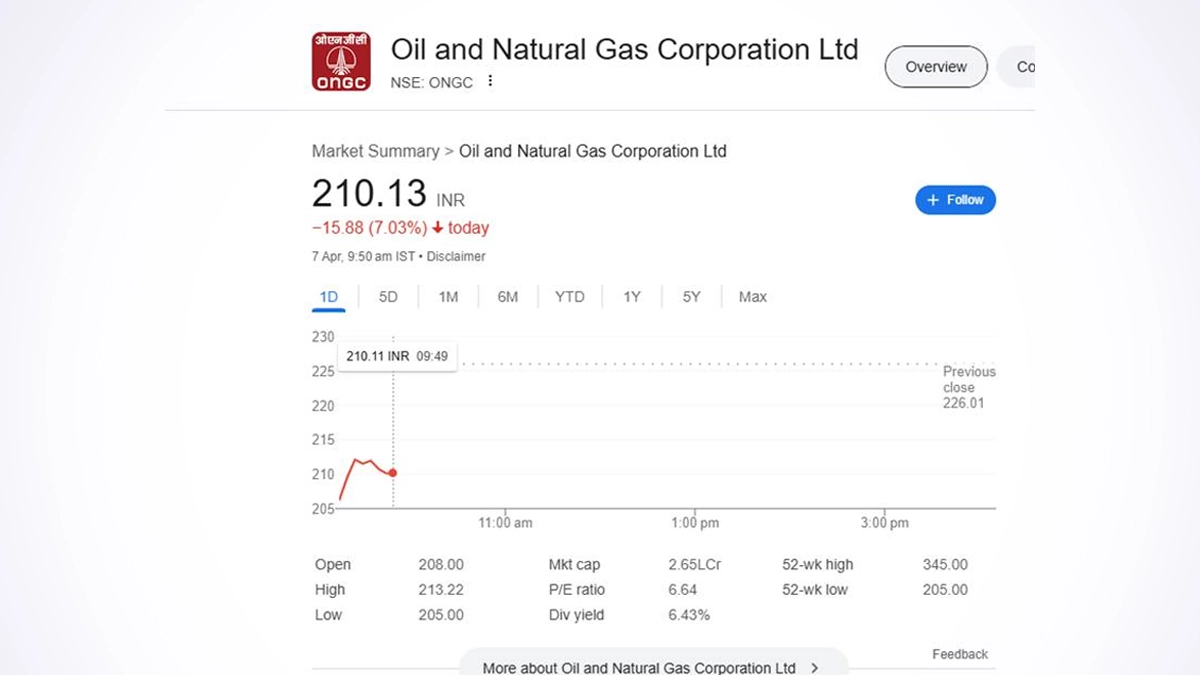This screenshot has height=675, width=1200.
Task: Select the 5Y chart range
Action: coord(691,297)
